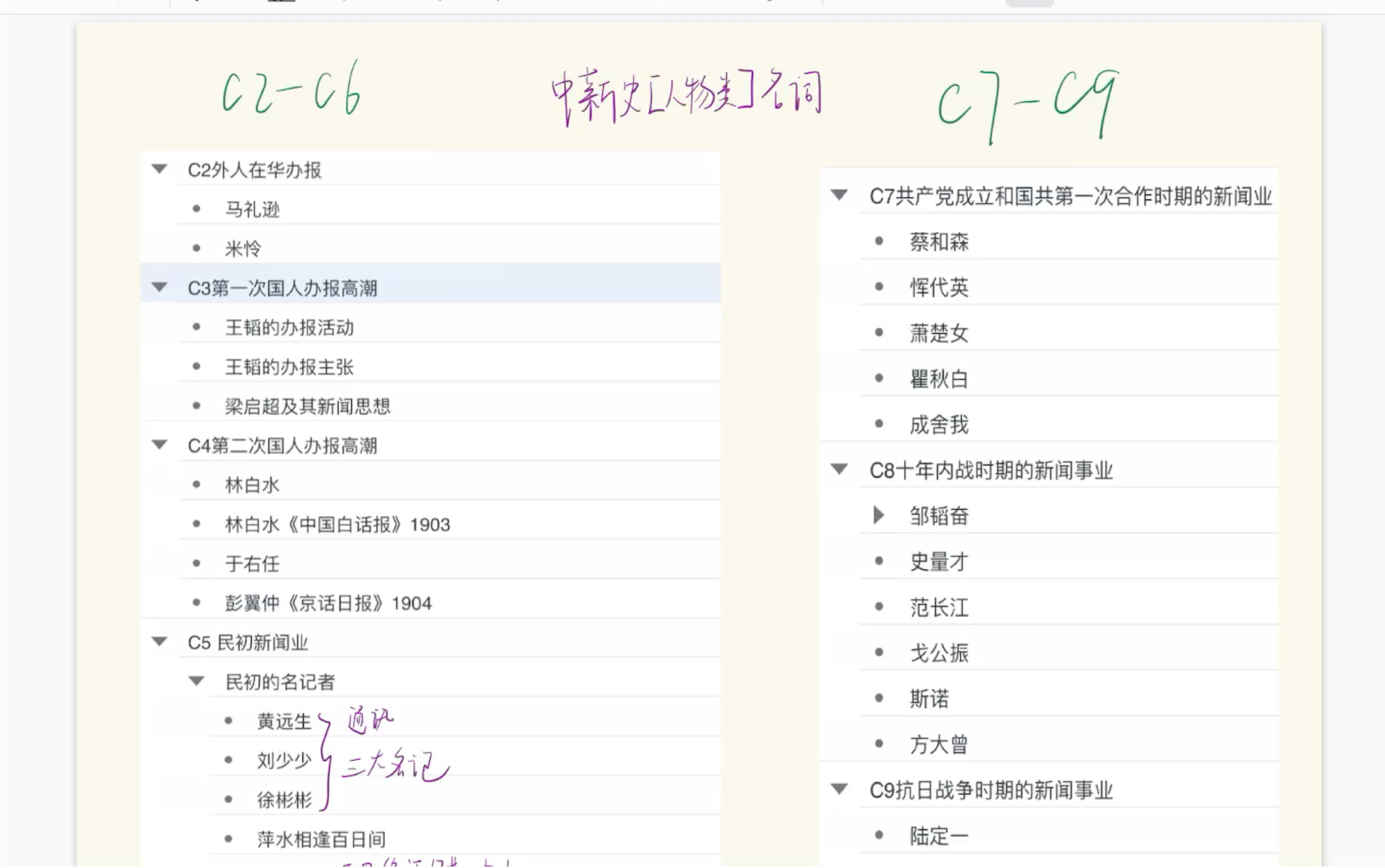Collapse the C9抗日战争时期 section triangle
The width and height of the screenshot is (1385, 868).
839,789
